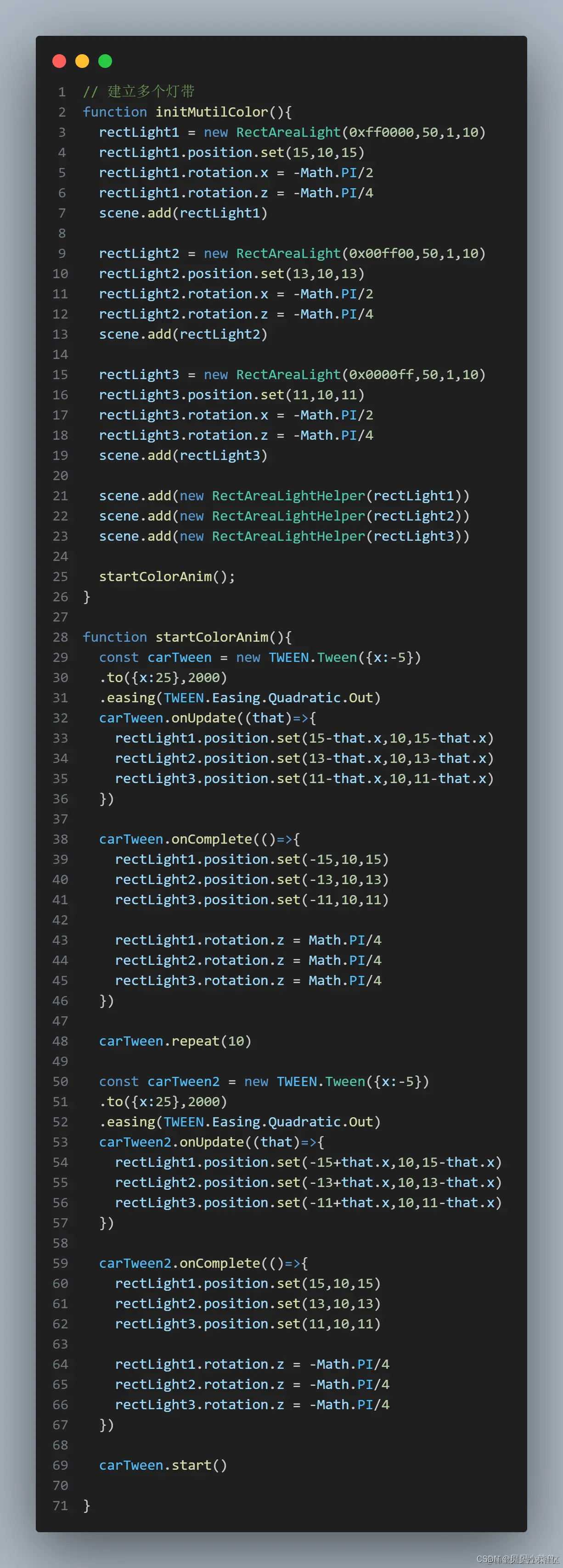
Task: Click the RectAreaLight(0x00ff00,50,1,10) line
Action: pos(292,253)
